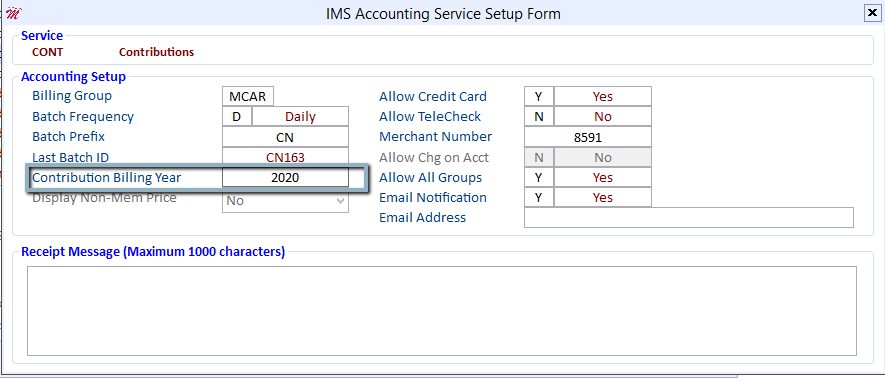
Task: Click the Last Batch ID value CN163
Action: click(285, 157)
